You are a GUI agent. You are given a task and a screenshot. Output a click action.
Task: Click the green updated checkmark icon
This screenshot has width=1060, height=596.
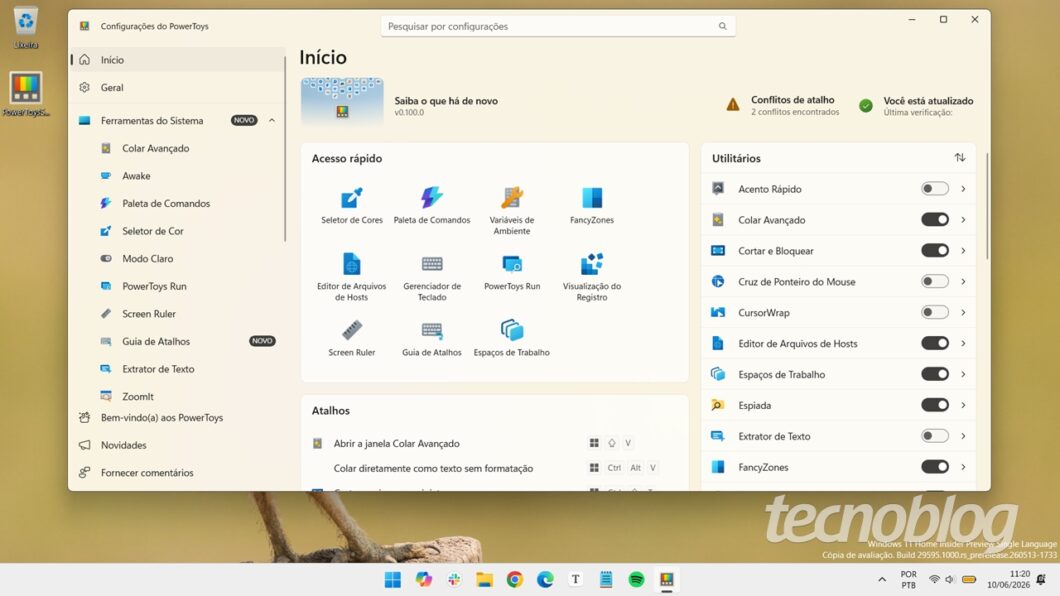point(865,105)
